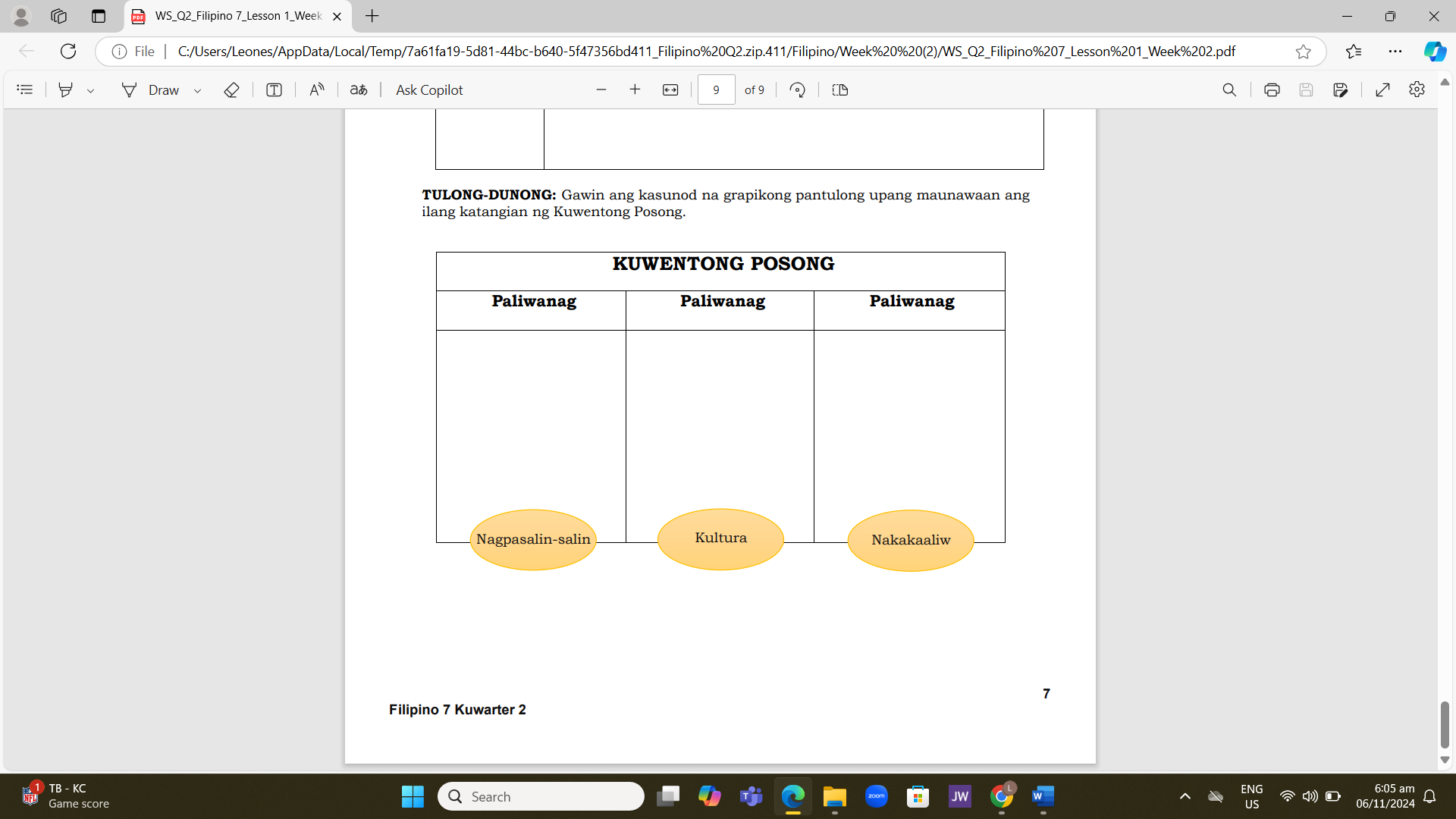Image resolution: width=1456 pixels, height=819 pixels.
Task: Open Microsoft Store from taskbar
Action: tap(918, 796)
